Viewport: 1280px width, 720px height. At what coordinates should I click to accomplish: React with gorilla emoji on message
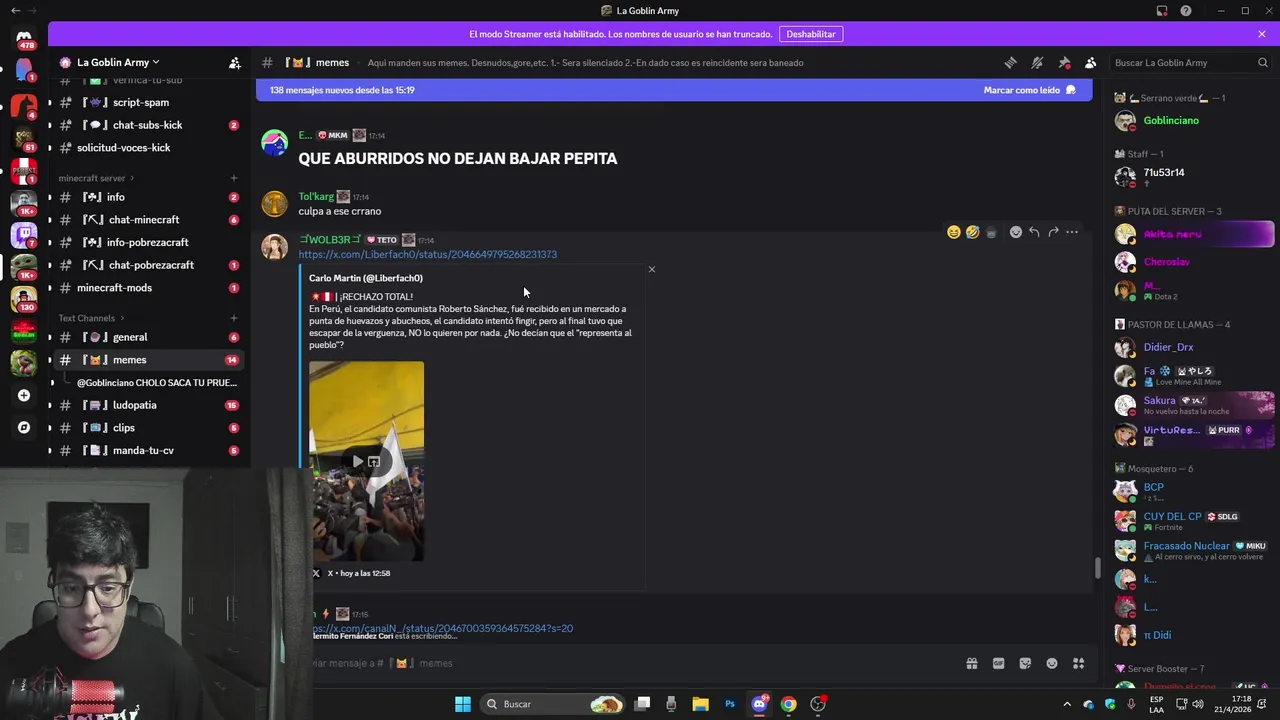tap(991, 232)
